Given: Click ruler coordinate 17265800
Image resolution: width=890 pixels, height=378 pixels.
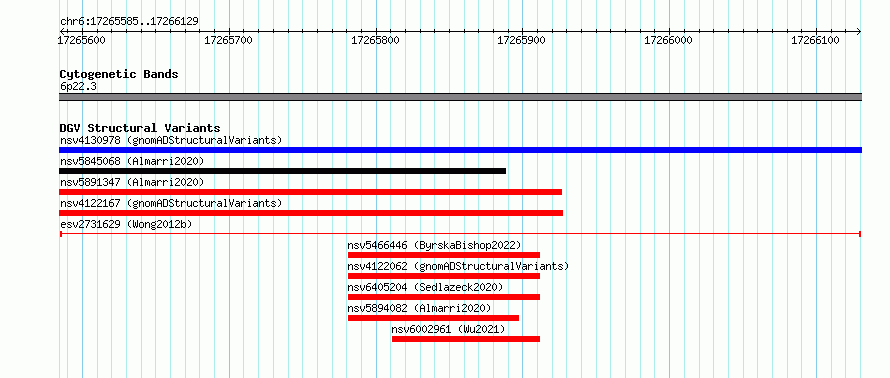Looking at the screenshot, I should (x=375, y=40).
